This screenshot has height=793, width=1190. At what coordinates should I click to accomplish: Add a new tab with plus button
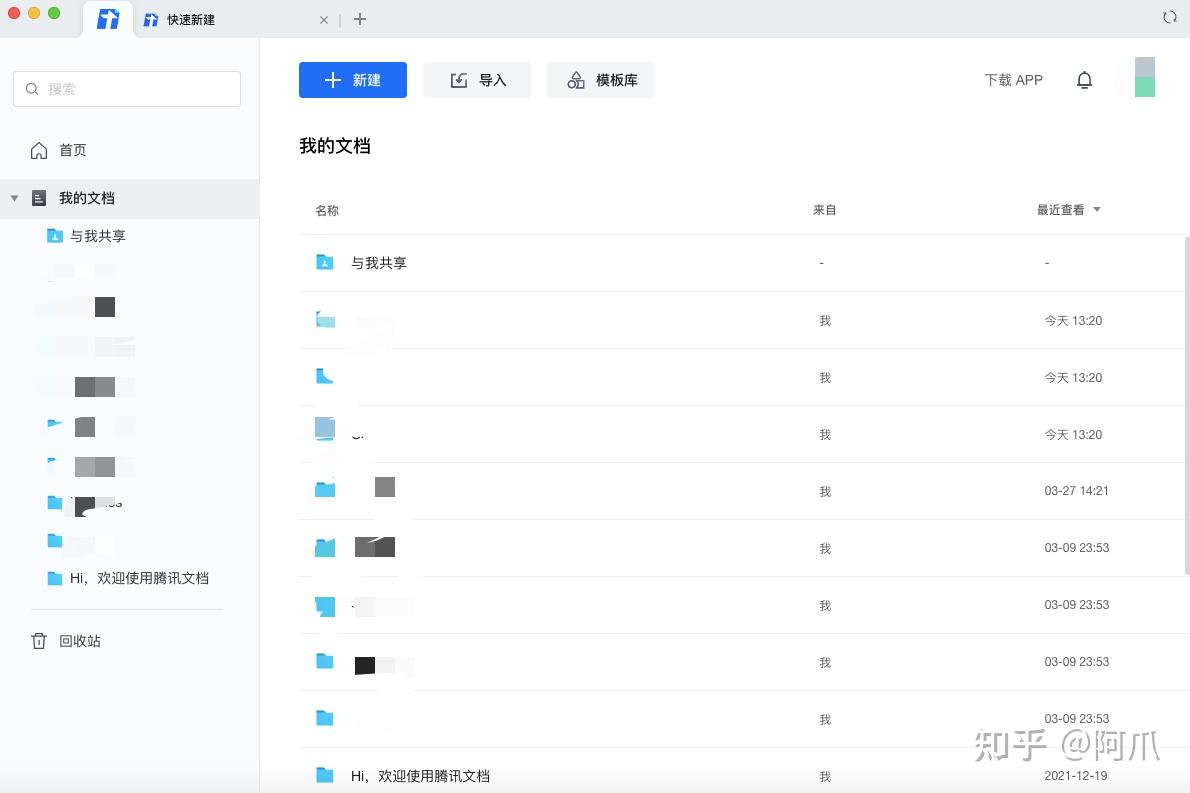(x=360, y=19)
